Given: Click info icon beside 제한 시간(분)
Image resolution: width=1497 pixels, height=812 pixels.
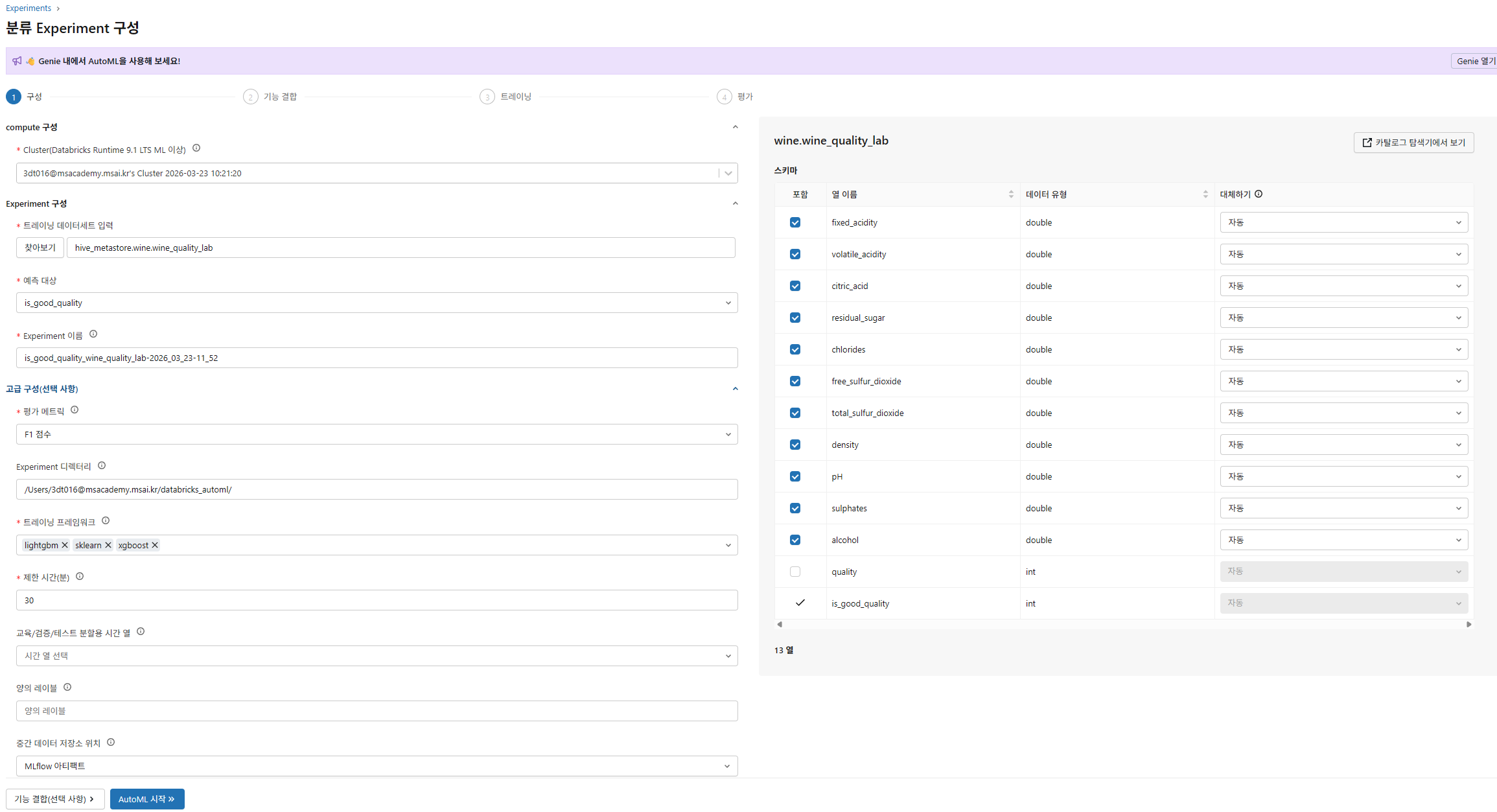Looking at the screenshot, I should click(x=80, y=577).
